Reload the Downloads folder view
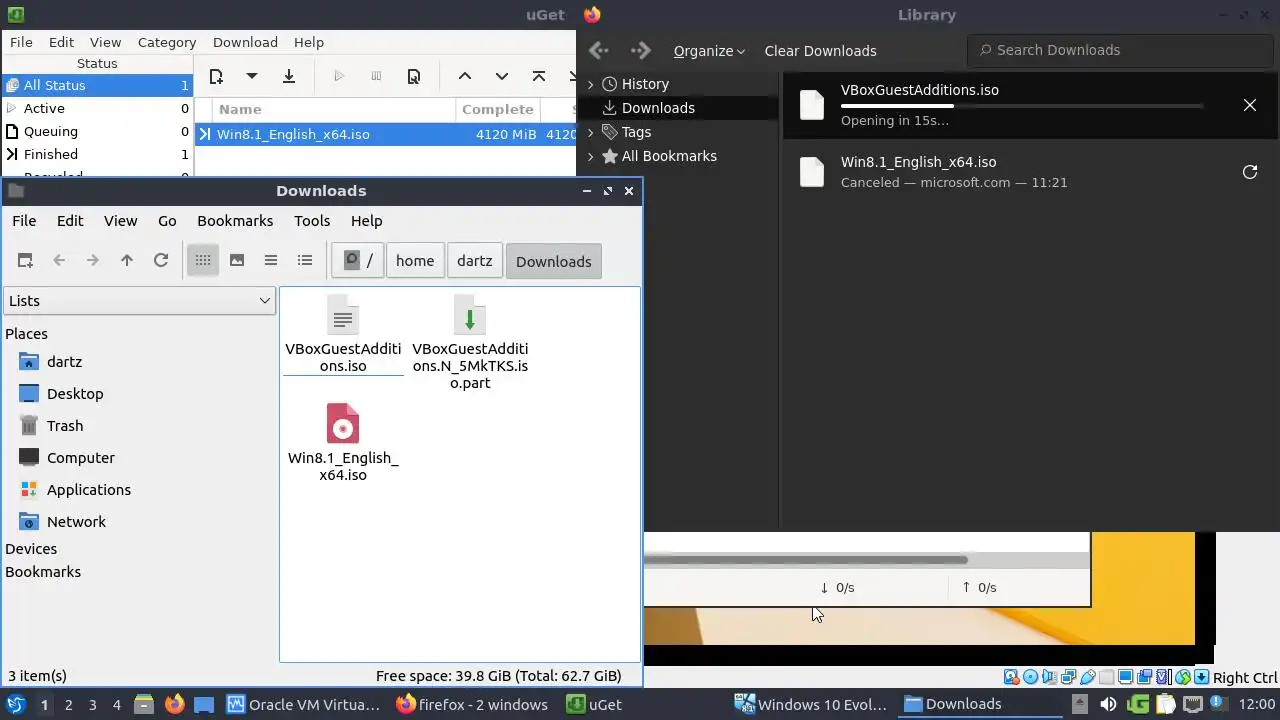1280x720 pixels. click(161, 261)
